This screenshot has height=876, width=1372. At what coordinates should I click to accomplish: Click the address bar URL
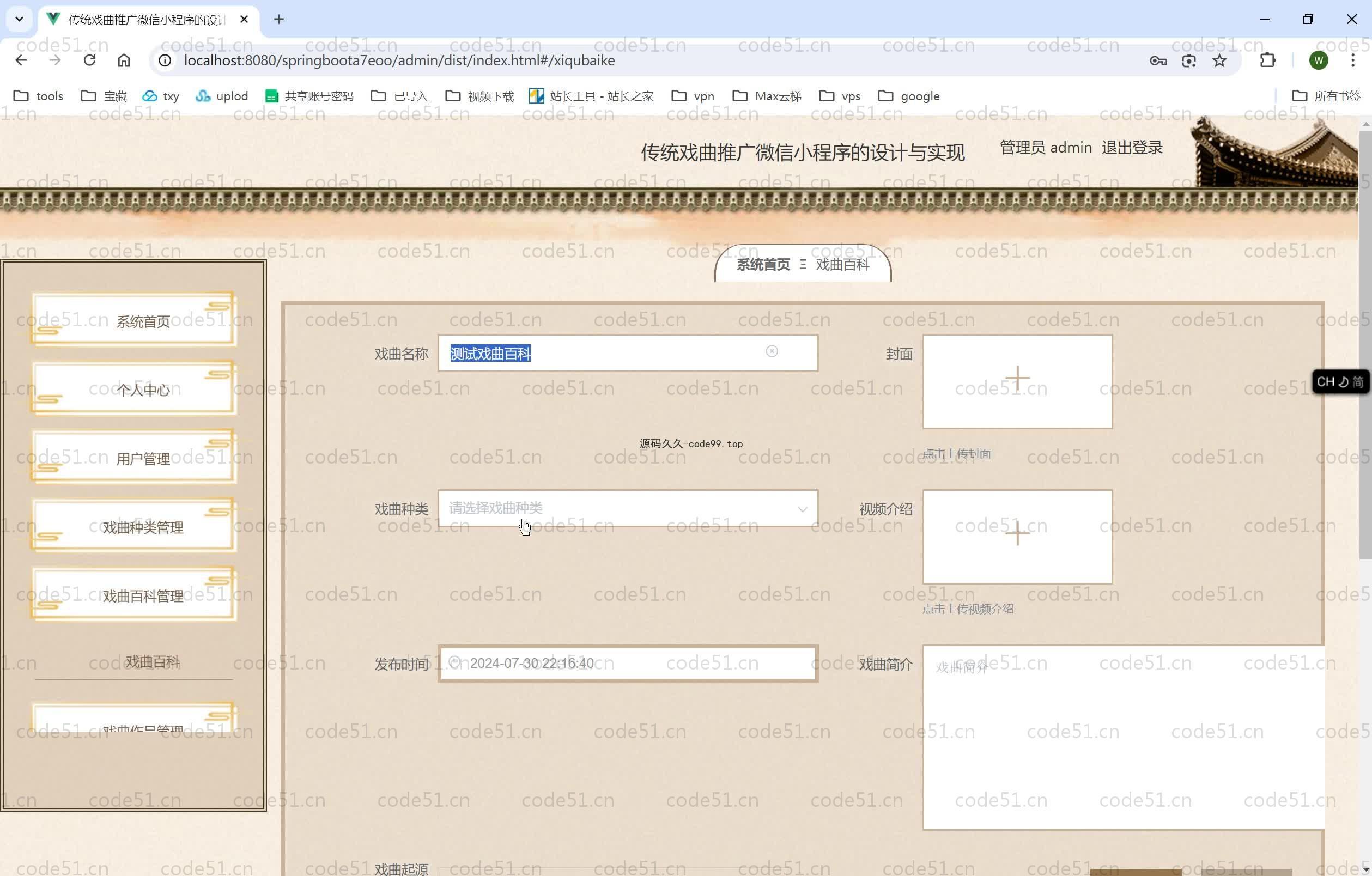tap(399, 60)
